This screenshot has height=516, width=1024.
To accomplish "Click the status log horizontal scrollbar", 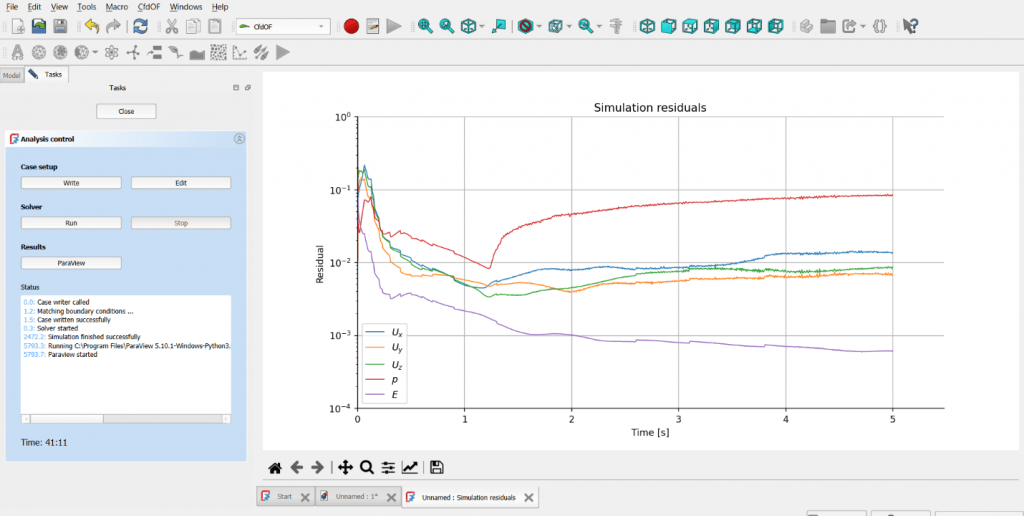I will click(x=125, y=419).
